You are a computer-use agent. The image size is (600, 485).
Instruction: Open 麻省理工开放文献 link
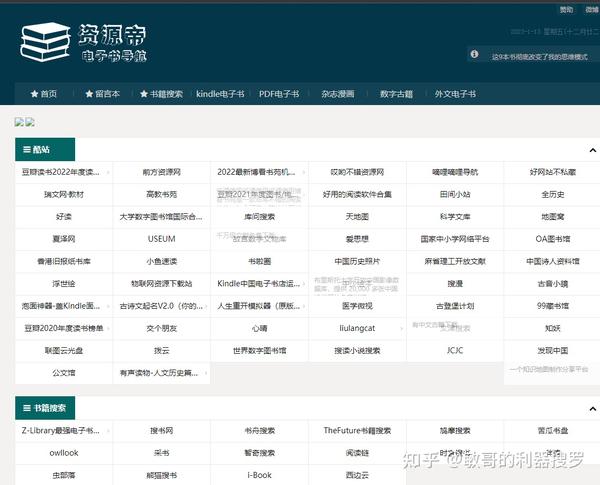click(455, 261)
